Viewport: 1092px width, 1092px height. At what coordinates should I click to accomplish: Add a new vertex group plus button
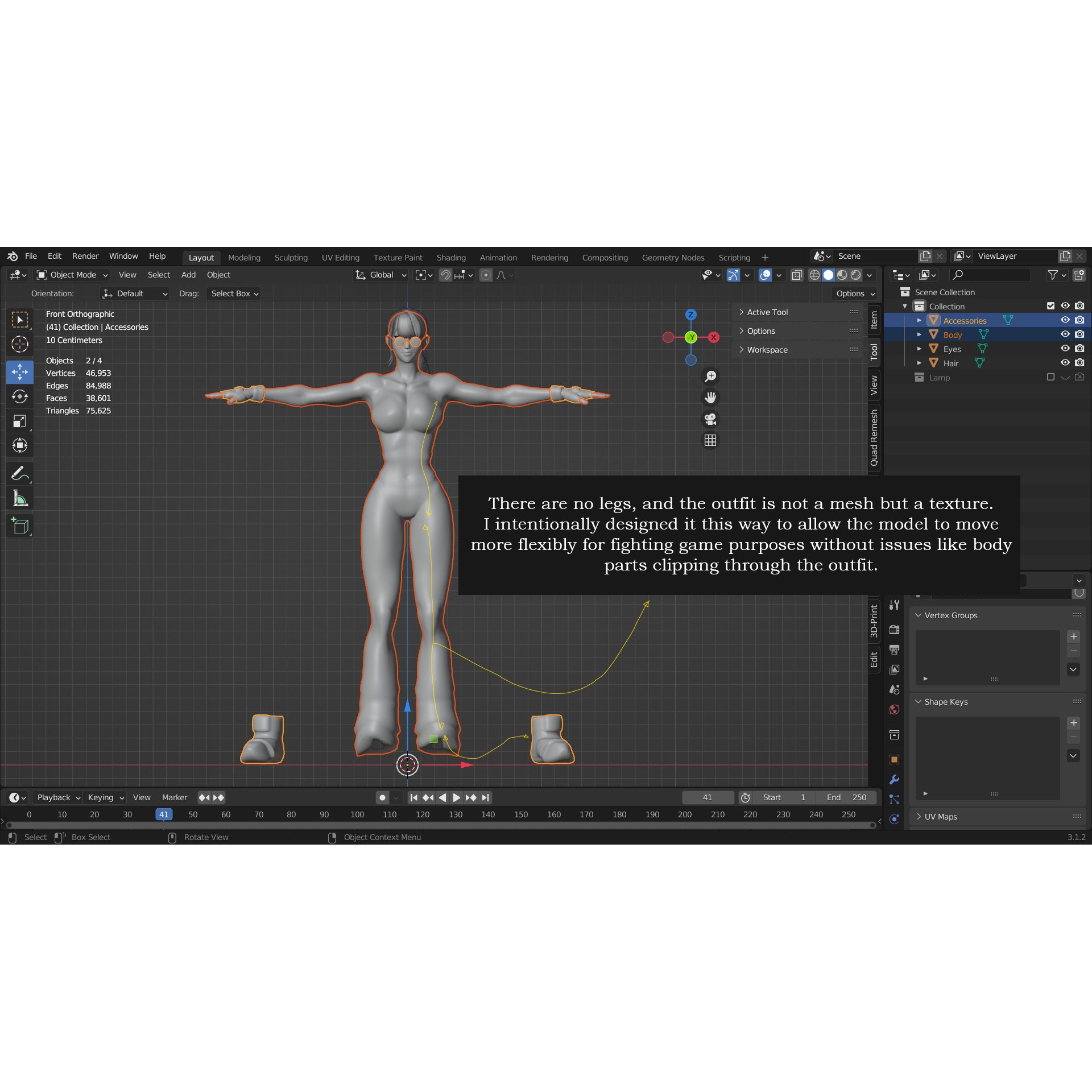[x=1074, y=636]
